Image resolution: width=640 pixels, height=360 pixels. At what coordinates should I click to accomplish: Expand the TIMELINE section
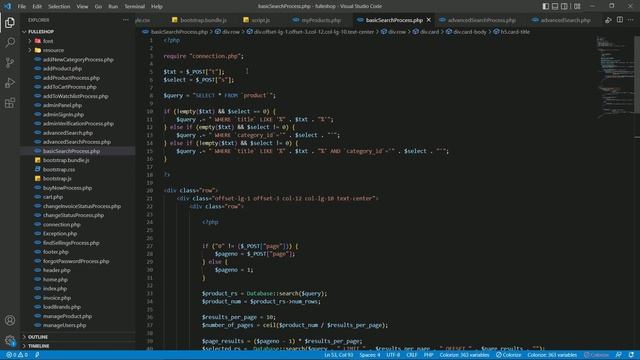78,346
